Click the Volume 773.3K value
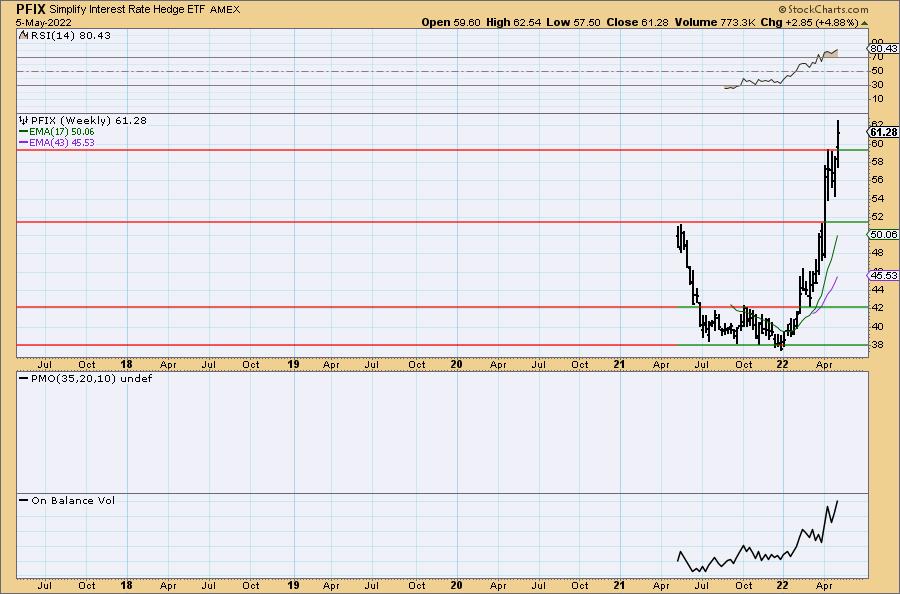The image size is (900, 594). [x=715, y=22]
